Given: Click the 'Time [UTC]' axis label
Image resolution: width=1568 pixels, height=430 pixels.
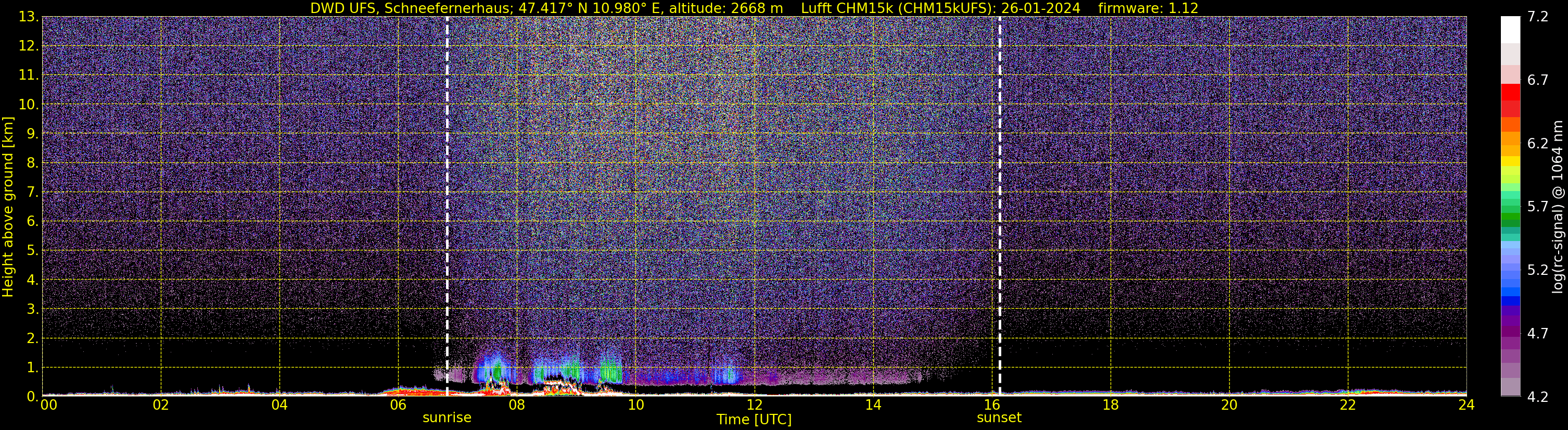Looking at the screenshot, I should coord(754,420).
